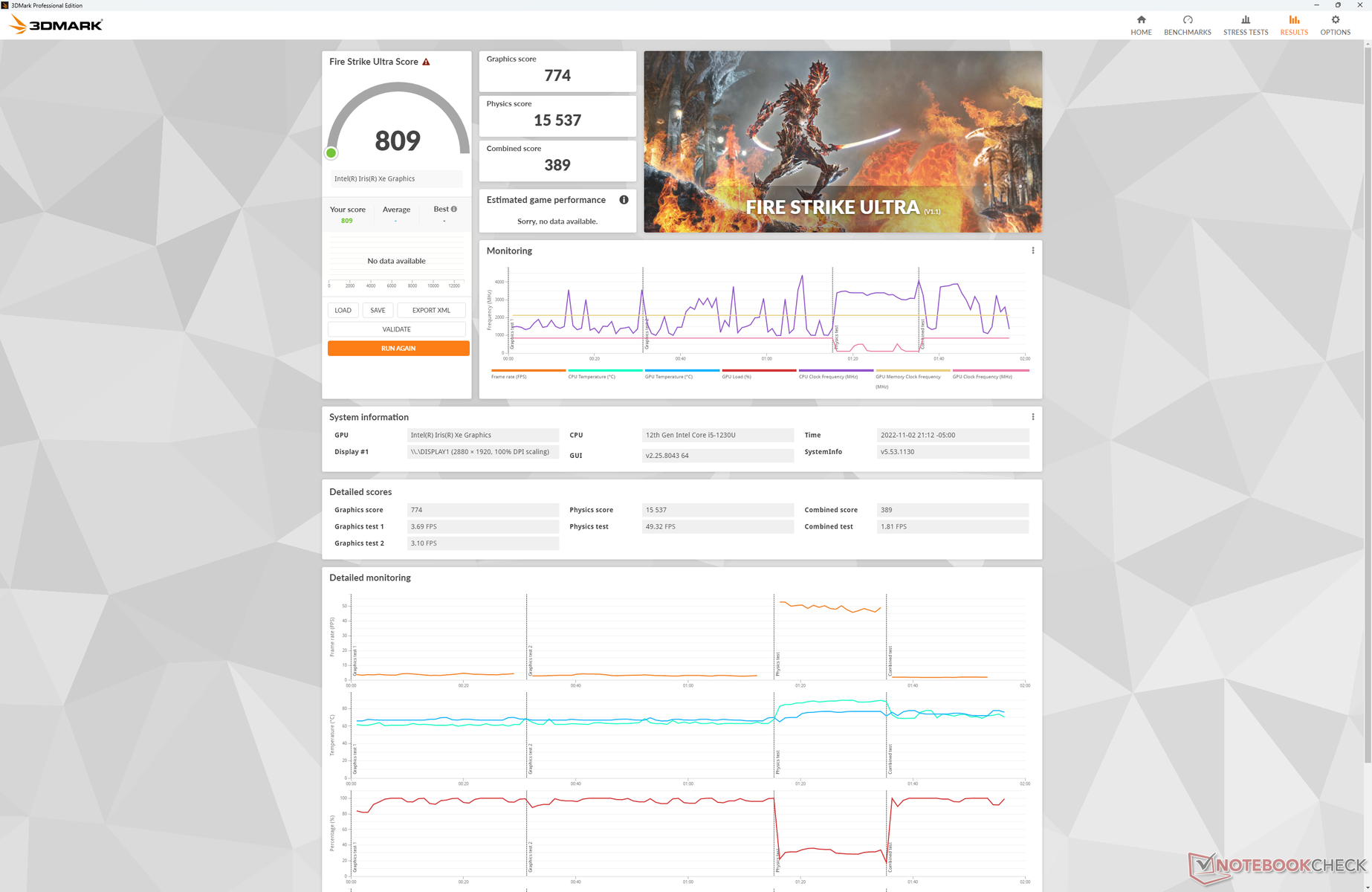Screen dimensions: 1372x892
Task: Click the VALIDATE button
Action: 396,329
